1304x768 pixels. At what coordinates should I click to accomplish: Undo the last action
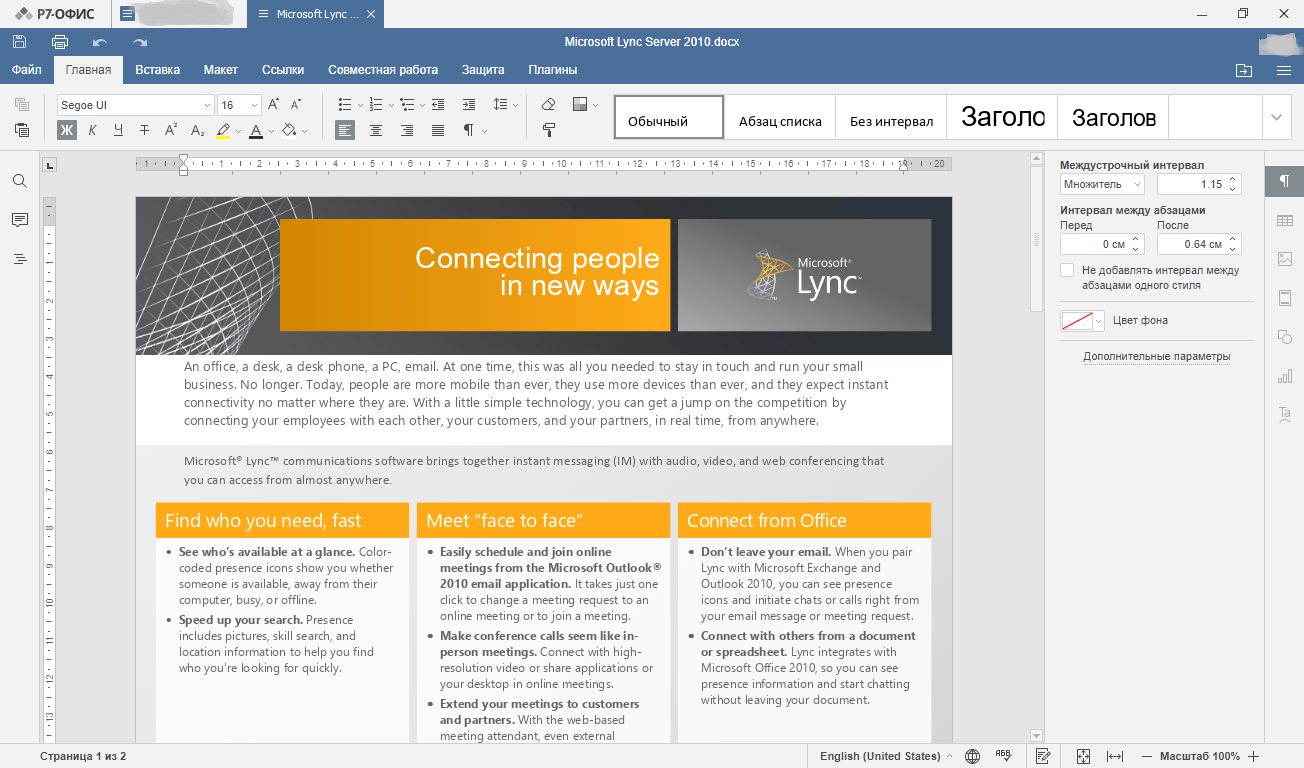point(100,42)
